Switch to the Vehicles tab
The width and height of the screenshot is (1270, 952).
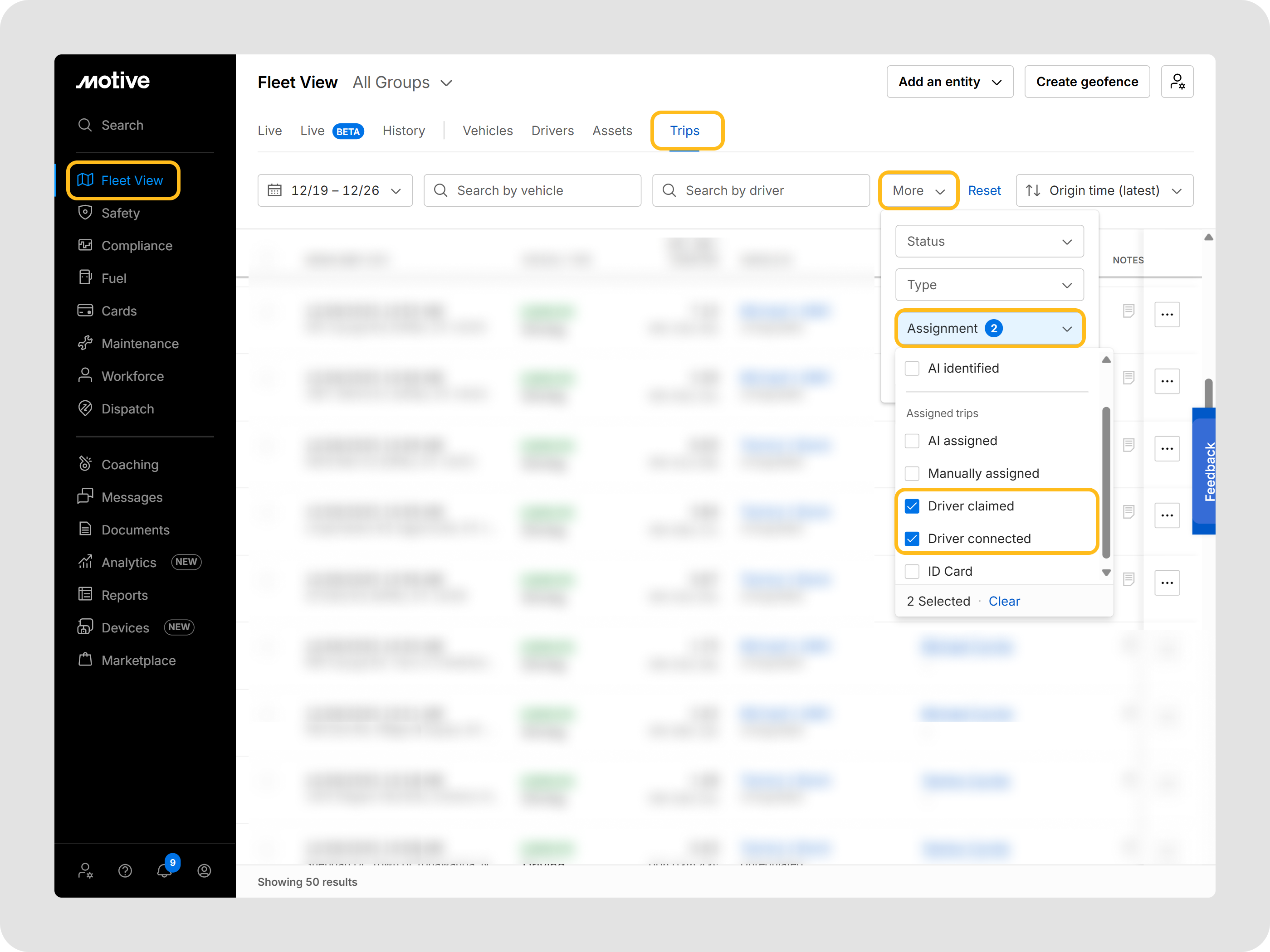click(x=488, y=131)
